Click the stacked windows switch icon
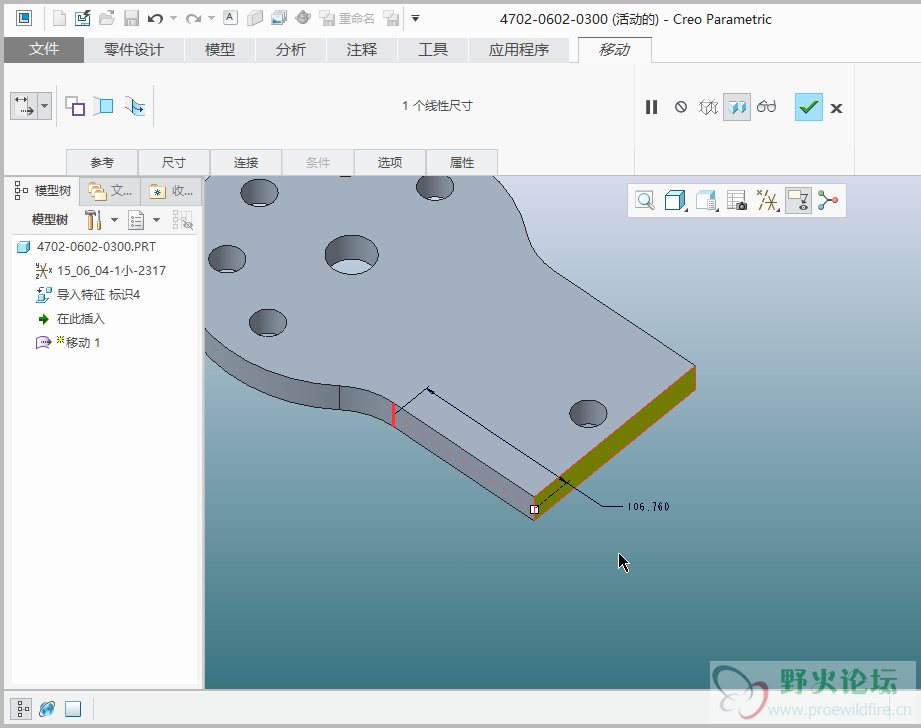This screenshot has height=728, width=921. click(279, 19)
